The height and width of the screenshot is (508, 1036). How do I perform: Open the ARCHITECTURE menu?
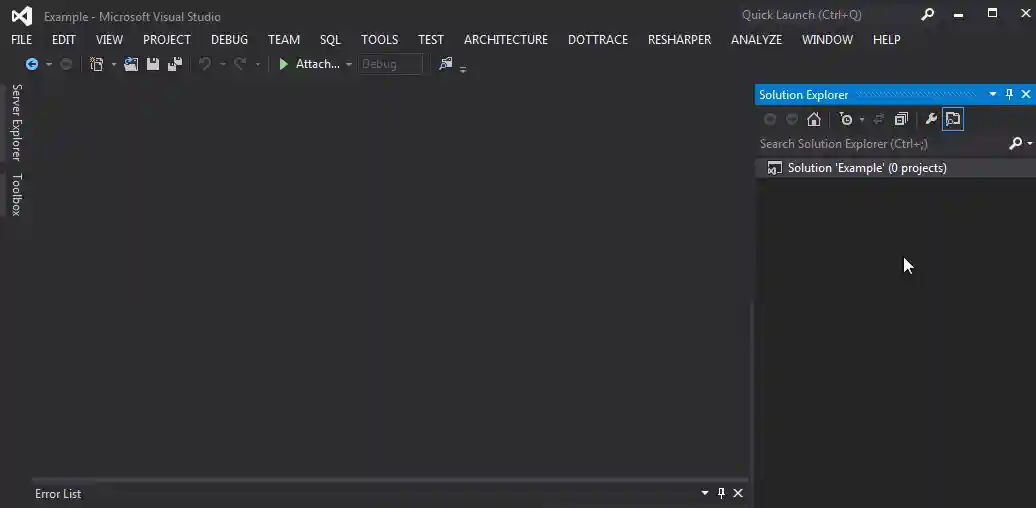tap(505, 40)
